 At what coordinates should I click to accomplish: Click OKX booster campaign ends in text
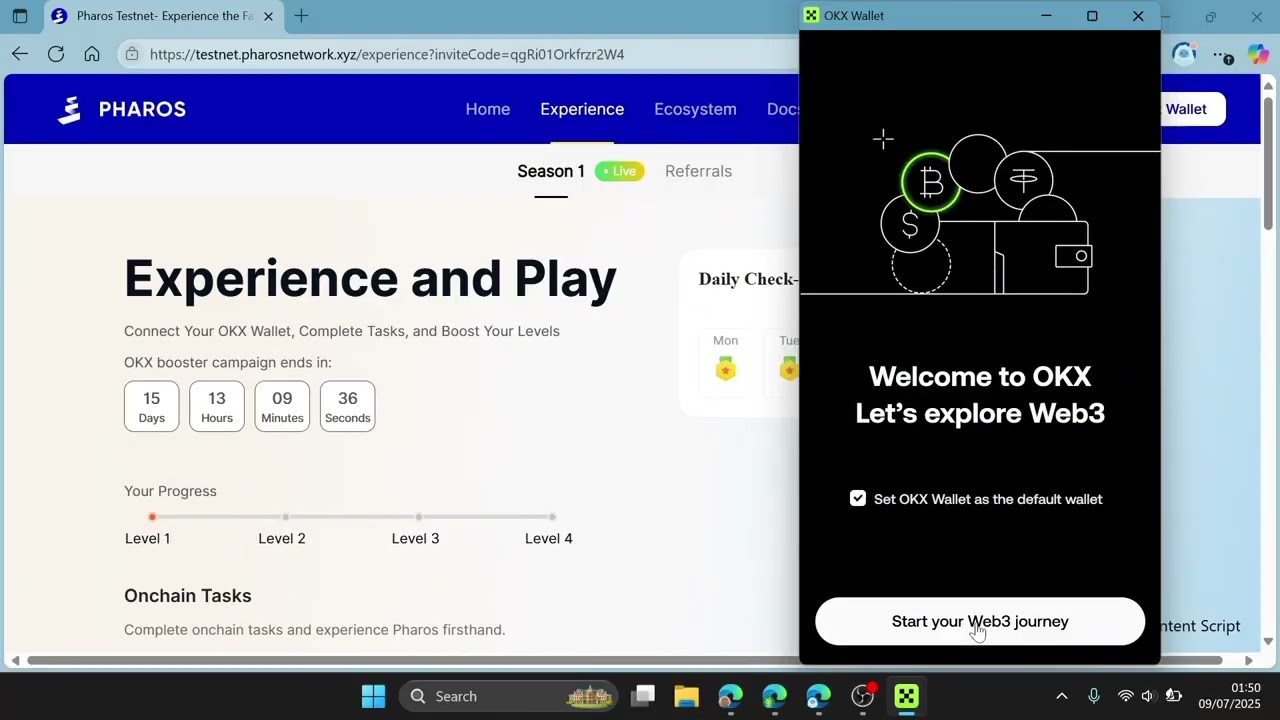[228, 362]
